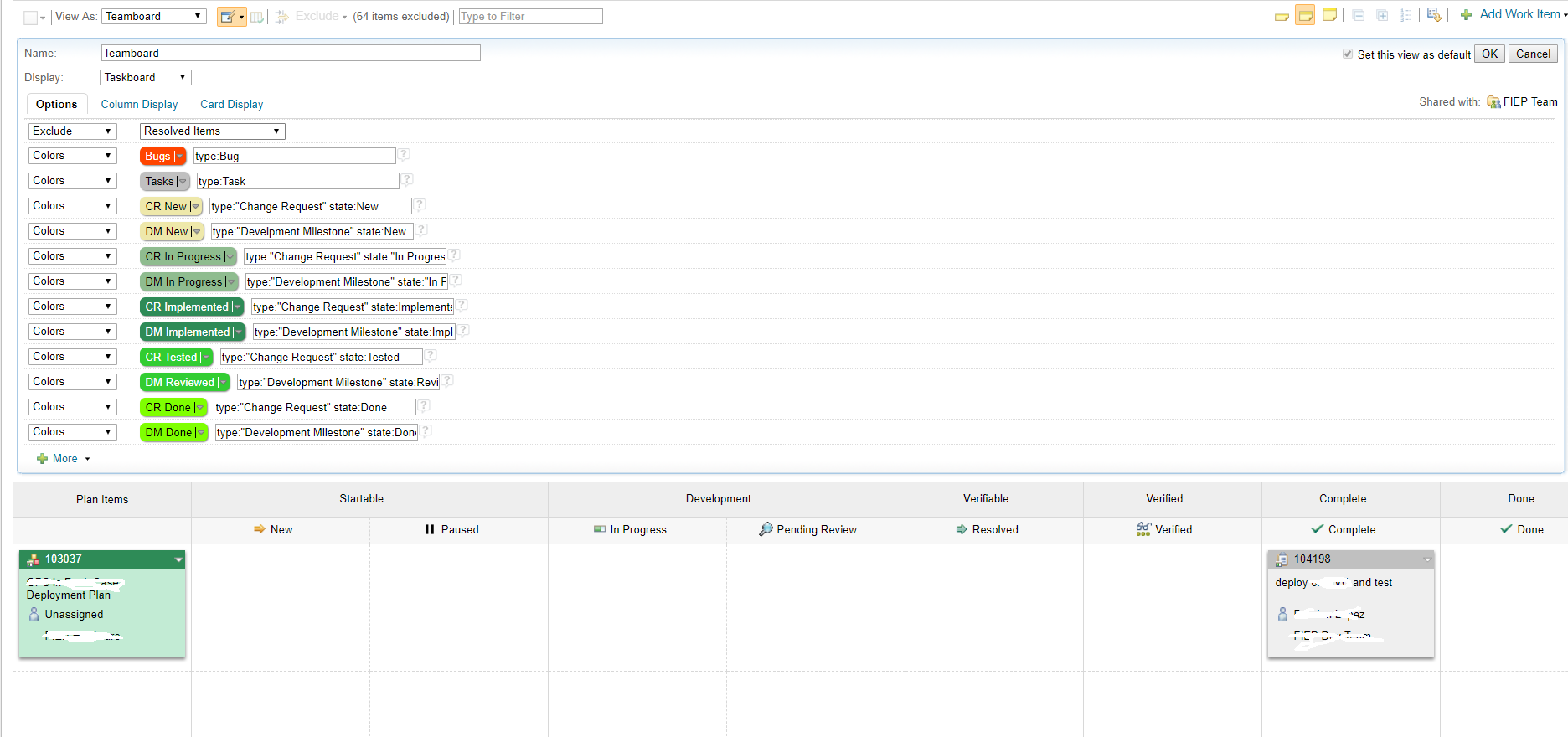
Task: Open the Display Taskboard dropdown
Action: (x=146, y=78)
